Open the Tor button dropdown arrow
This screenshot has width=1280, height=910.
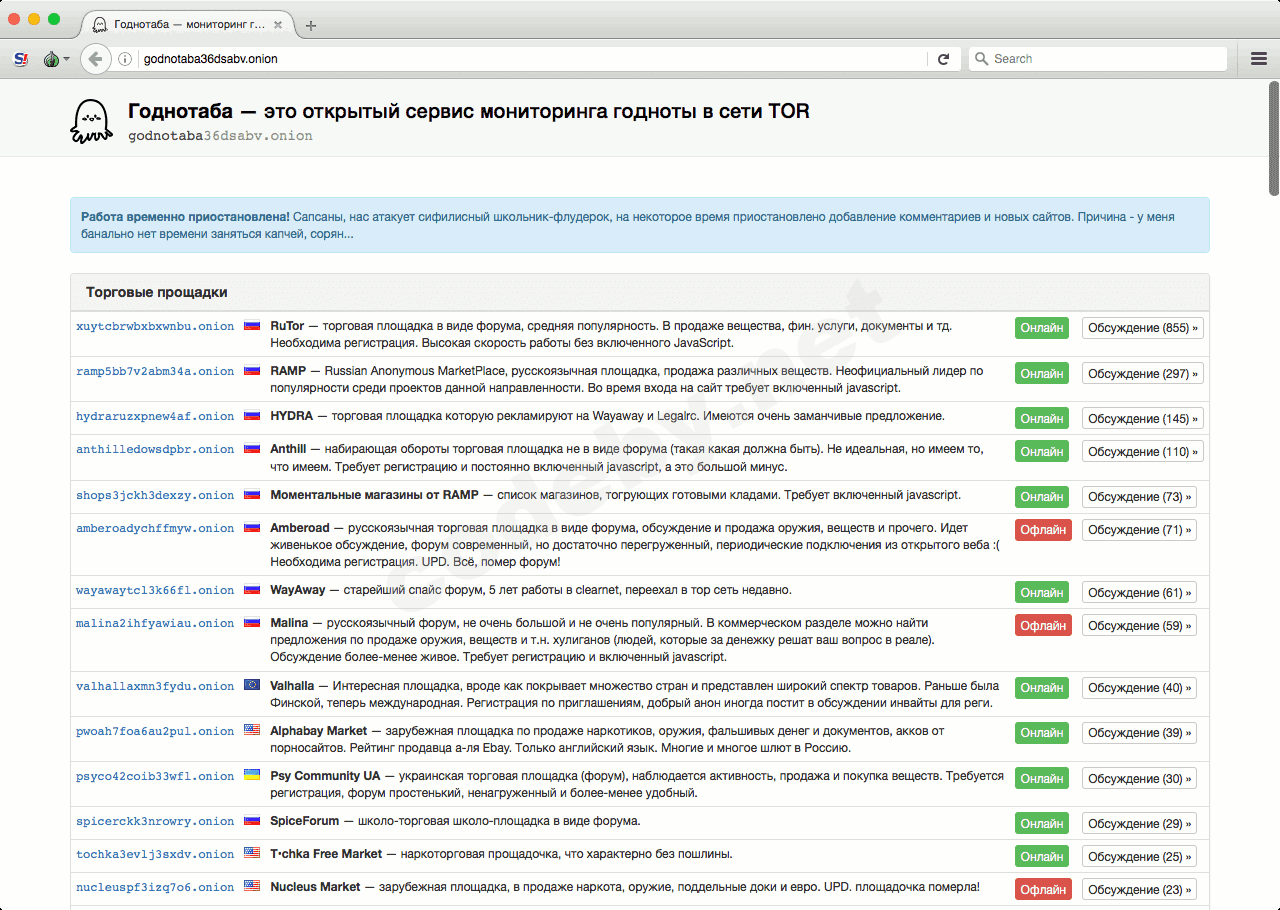click(67, 59)
